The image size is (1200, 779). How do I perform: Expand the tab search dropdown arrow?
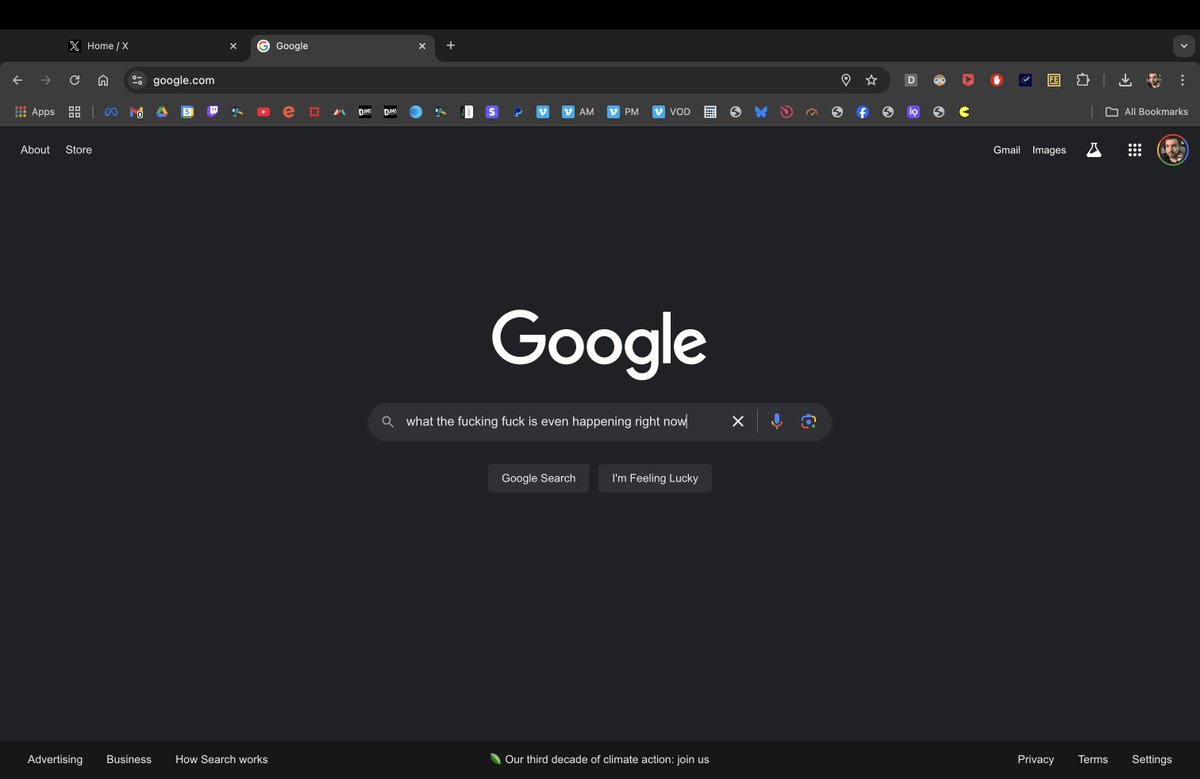[1183, 46]
